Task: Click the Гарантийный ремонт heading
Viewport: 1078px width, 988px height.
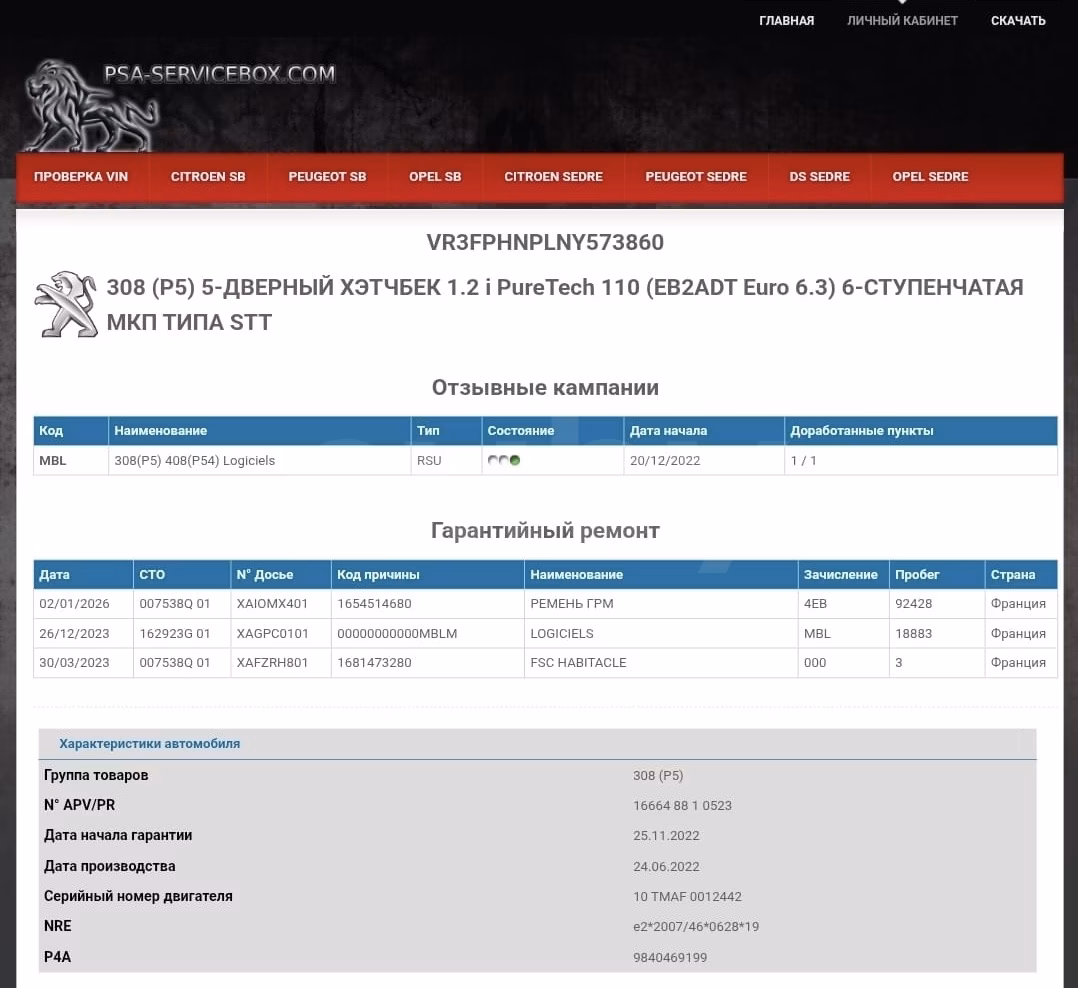Action: pyautogui.click(x=545, y=530)
